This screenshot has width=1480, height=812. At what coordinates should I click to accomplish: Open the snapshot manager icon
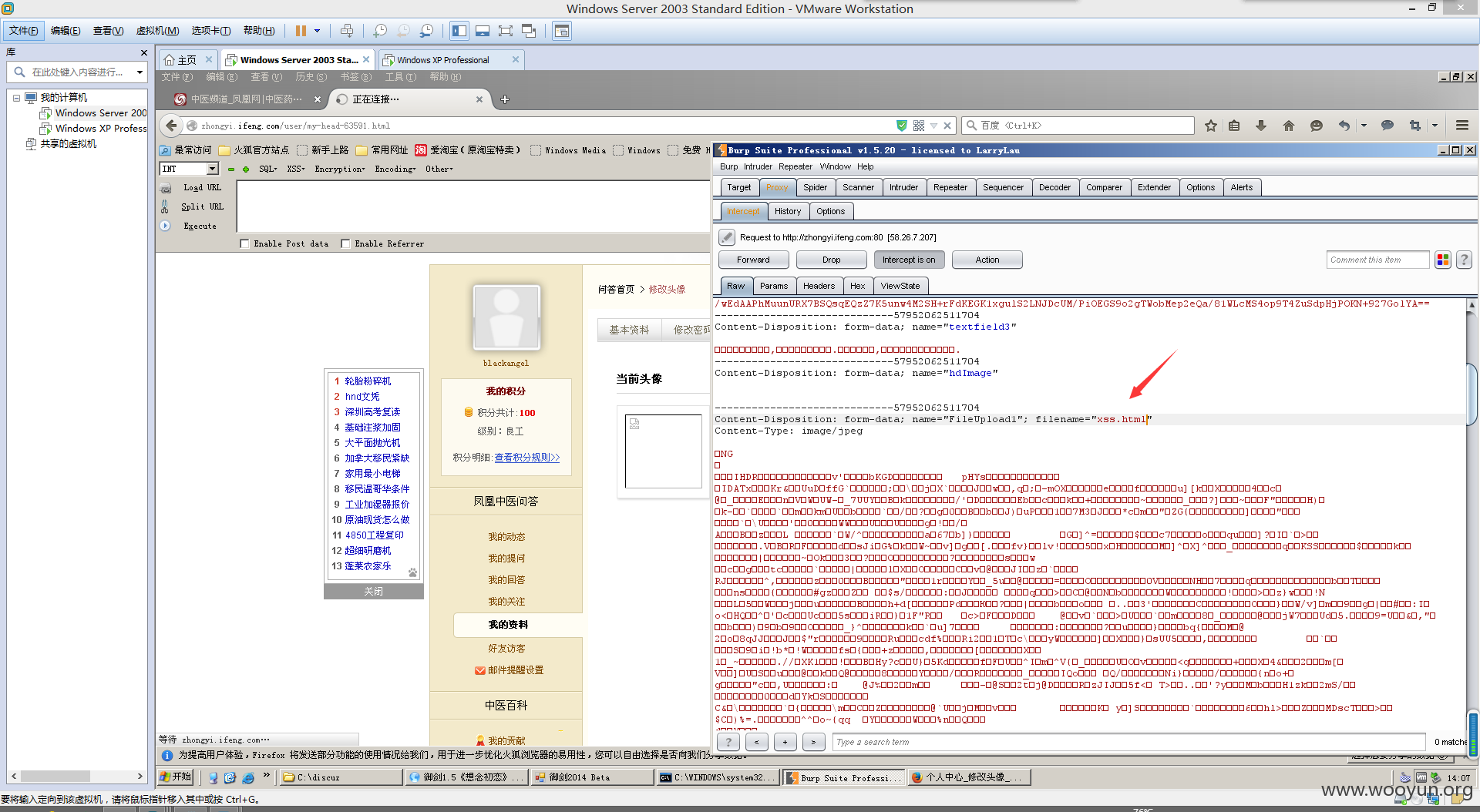point(426,31)
